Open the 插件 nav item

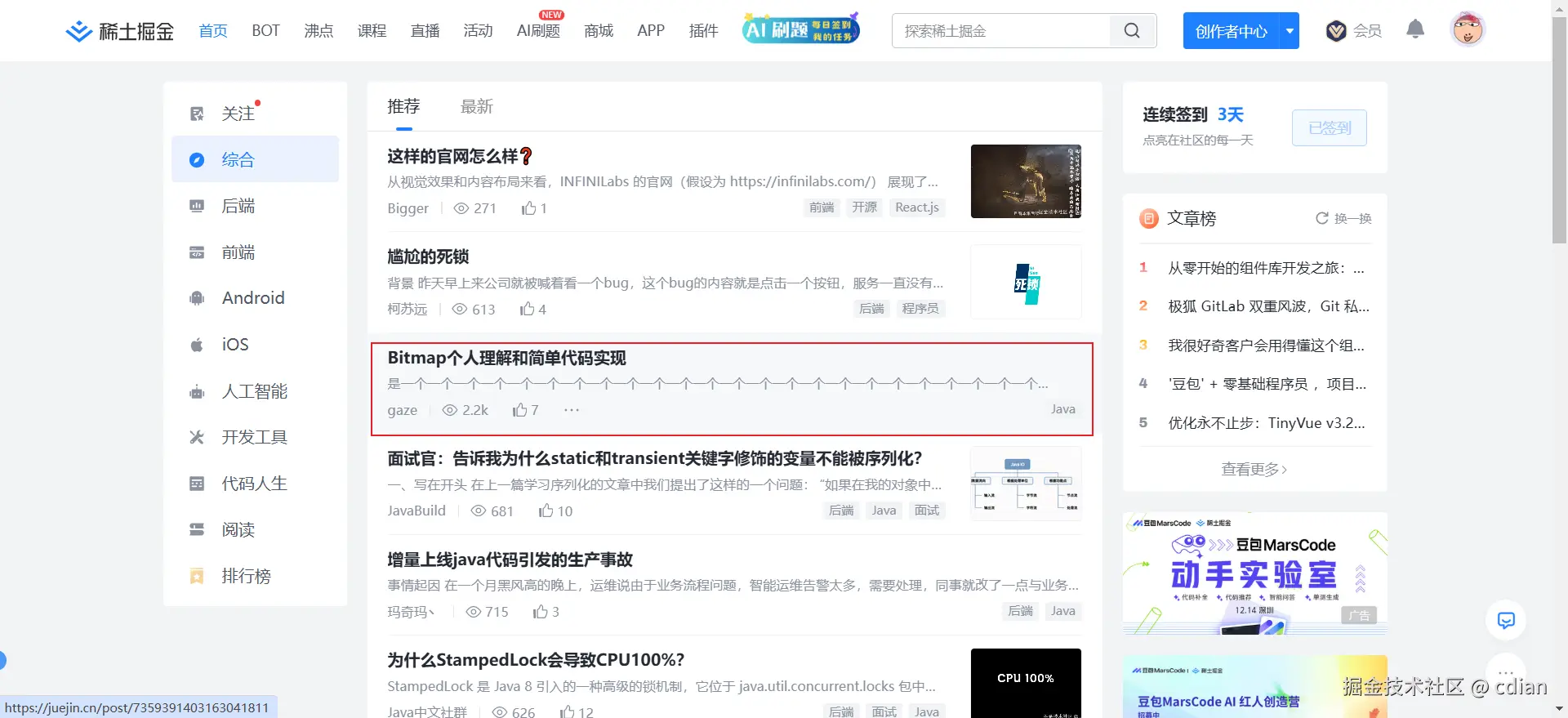click(703, 31)
